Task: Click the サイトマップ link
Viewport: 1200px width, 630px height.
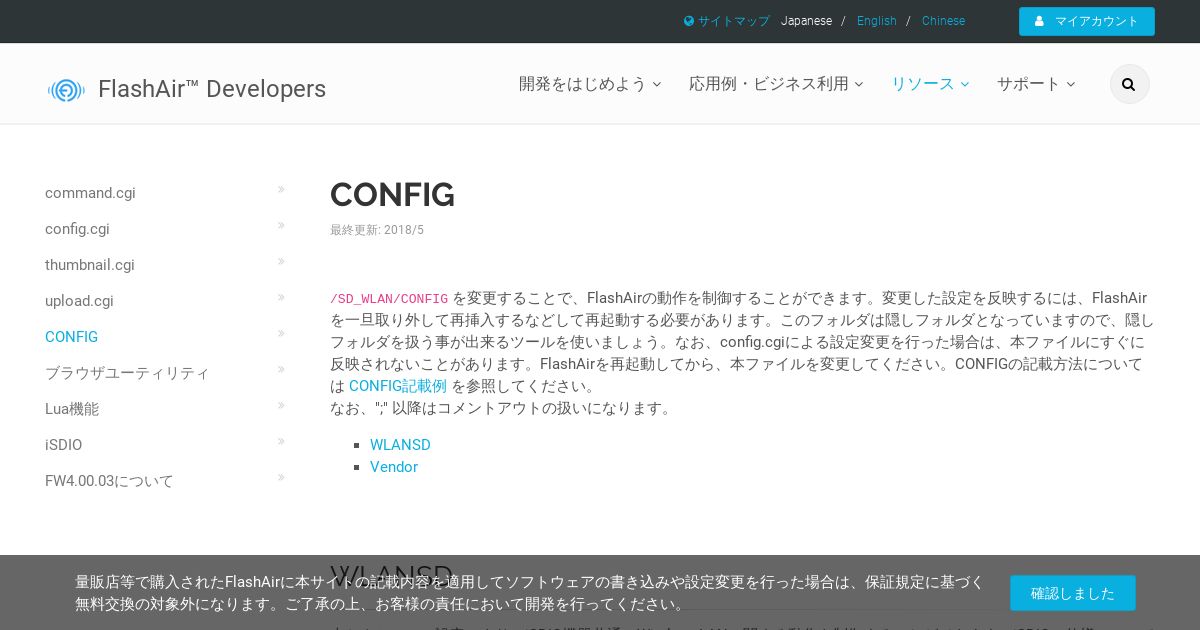Action: [x=734, y=21]
